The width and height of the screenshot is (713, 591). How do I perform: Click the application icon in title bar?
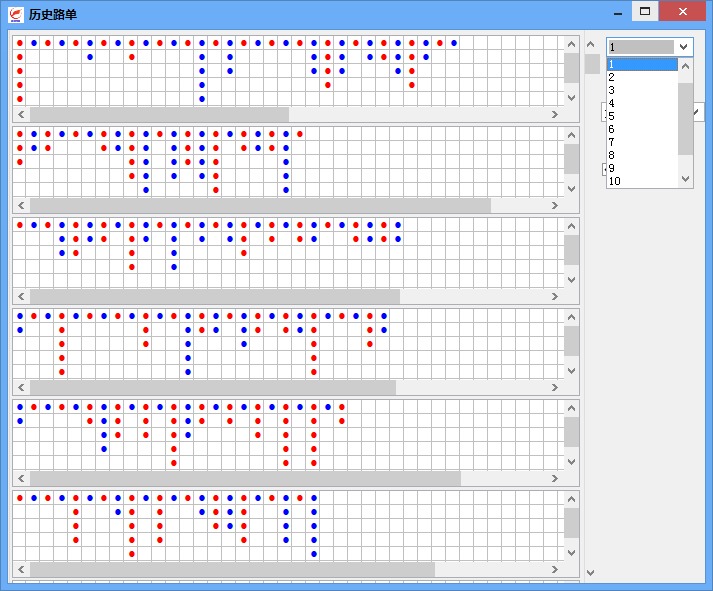click(x=15, y=14)
